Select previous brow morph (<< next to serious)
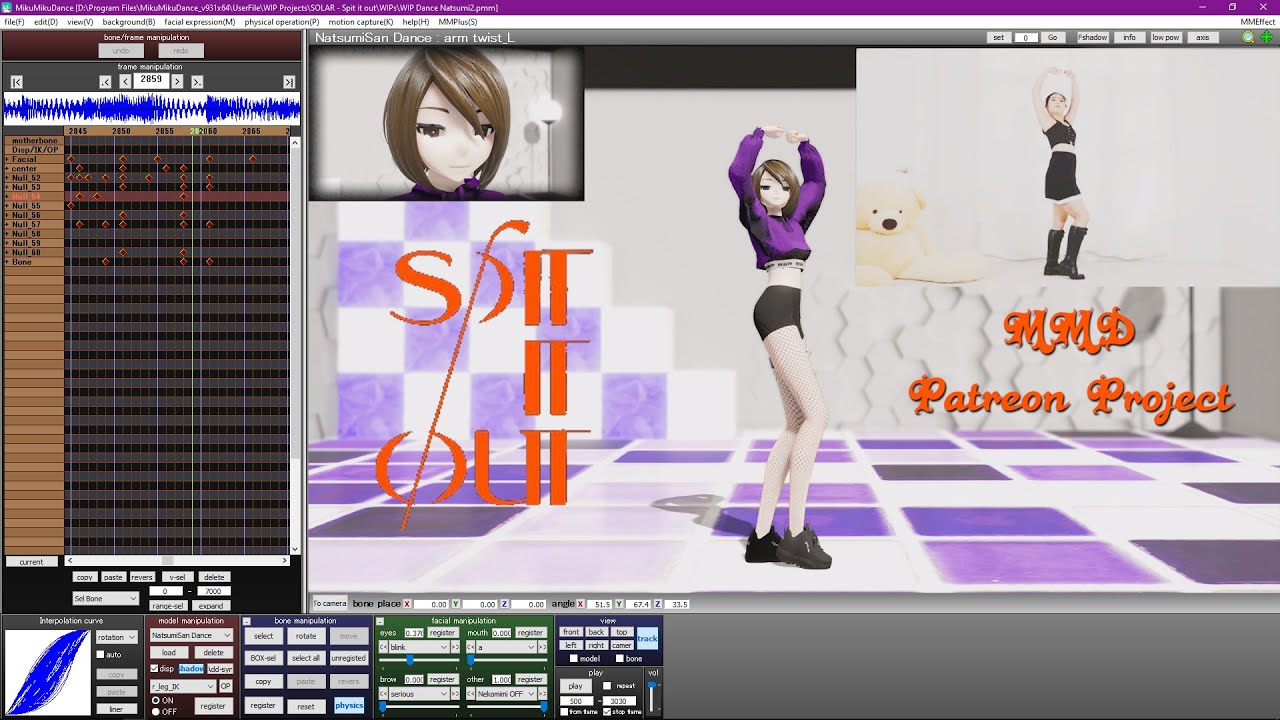This screenshot has width=1280, height=720. [x=383, y=693]
